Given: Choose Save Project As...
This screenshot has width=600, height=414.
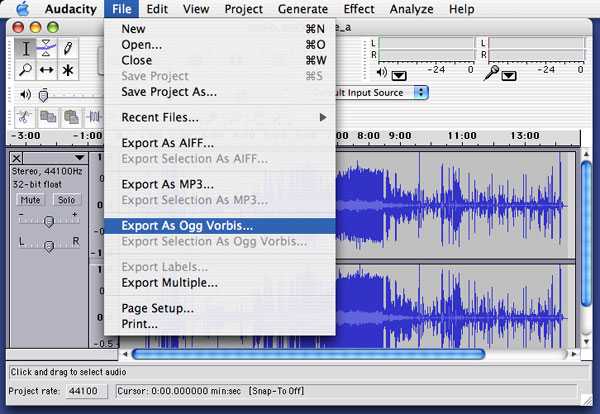Looking at the screenshot, I should 220,92.
